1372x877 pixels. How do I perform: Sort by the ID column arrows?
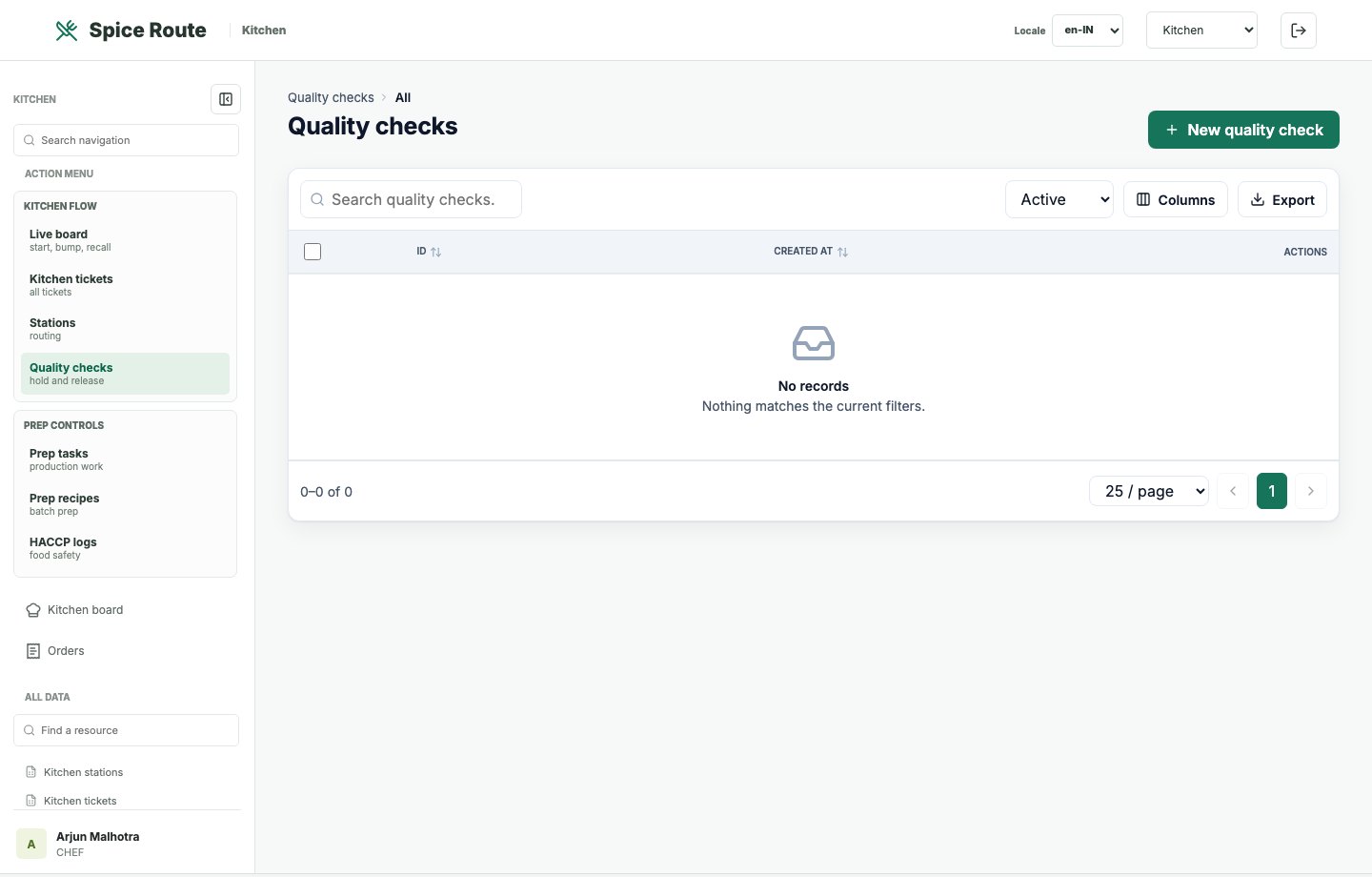(436, 252)
